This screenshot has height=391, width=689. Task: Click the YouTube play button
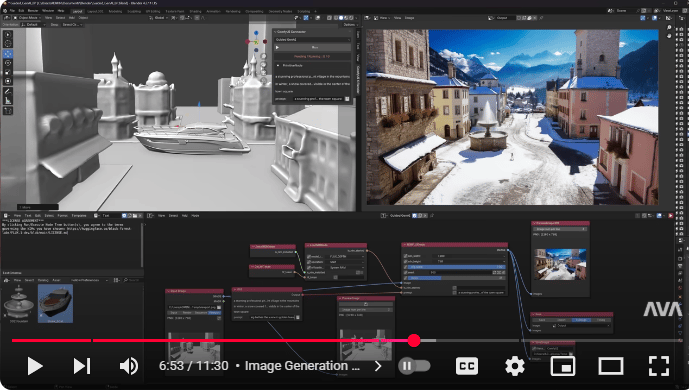coord(34,366)
